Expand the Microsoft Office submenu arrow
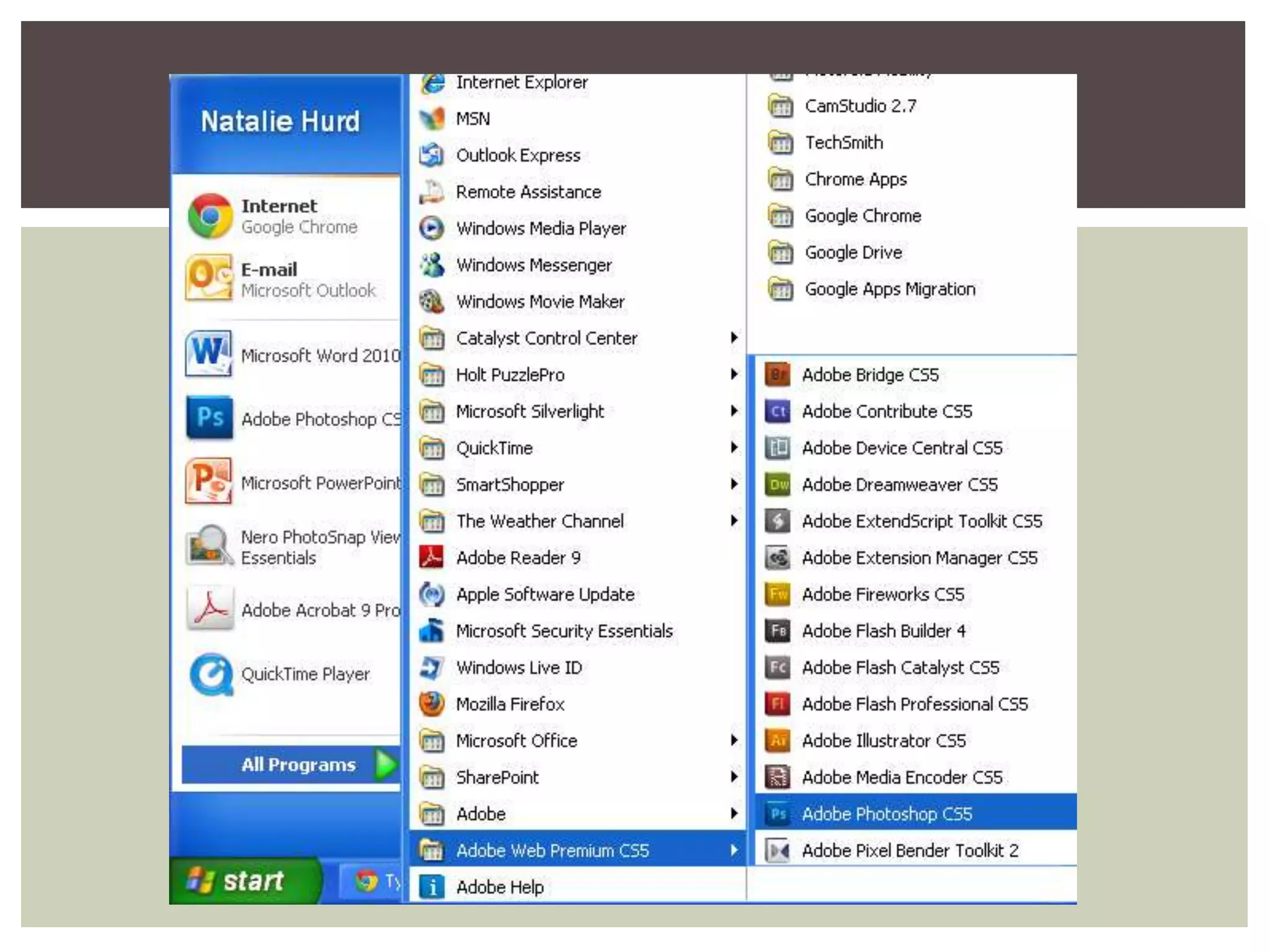 click(x=734, y=741)
